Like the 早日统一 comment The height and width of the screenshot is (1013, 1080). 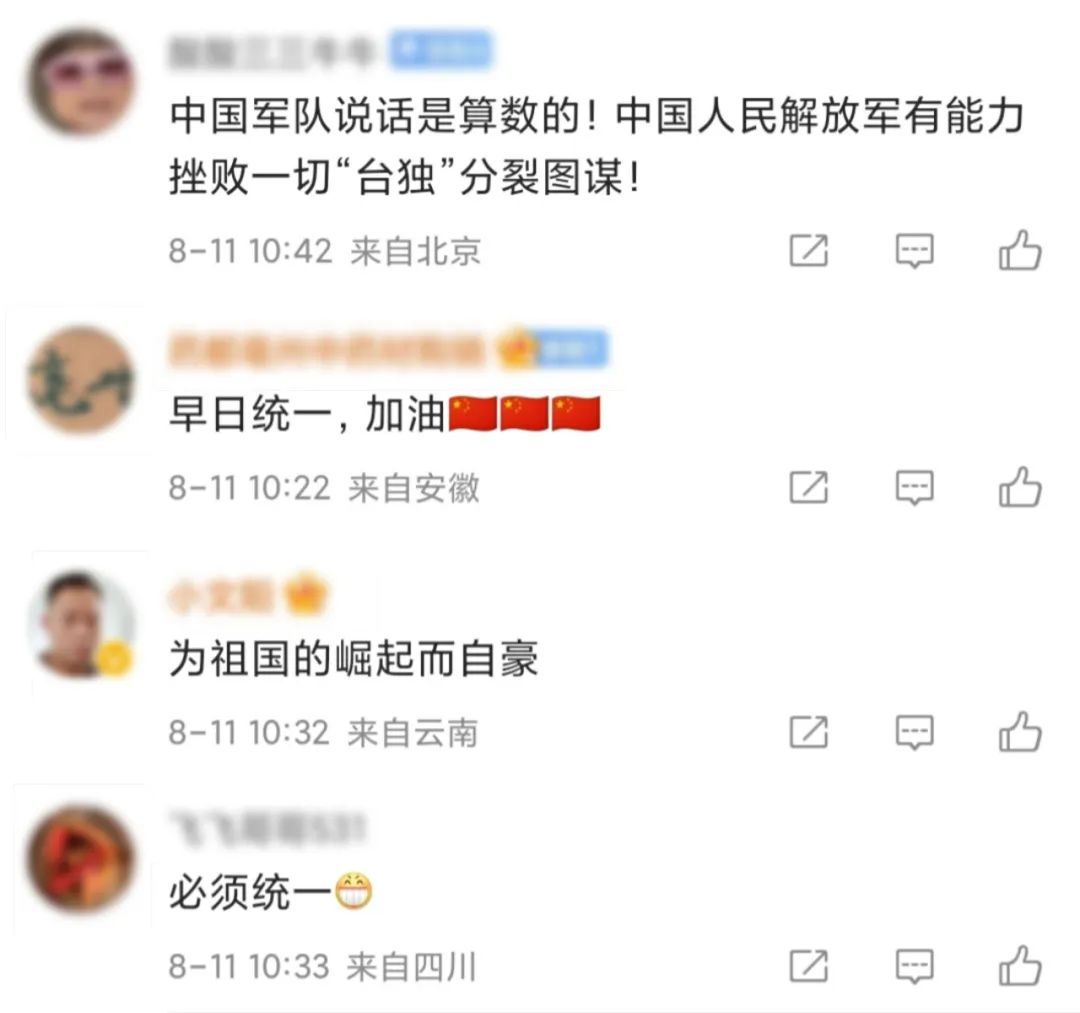[1020, 486]
